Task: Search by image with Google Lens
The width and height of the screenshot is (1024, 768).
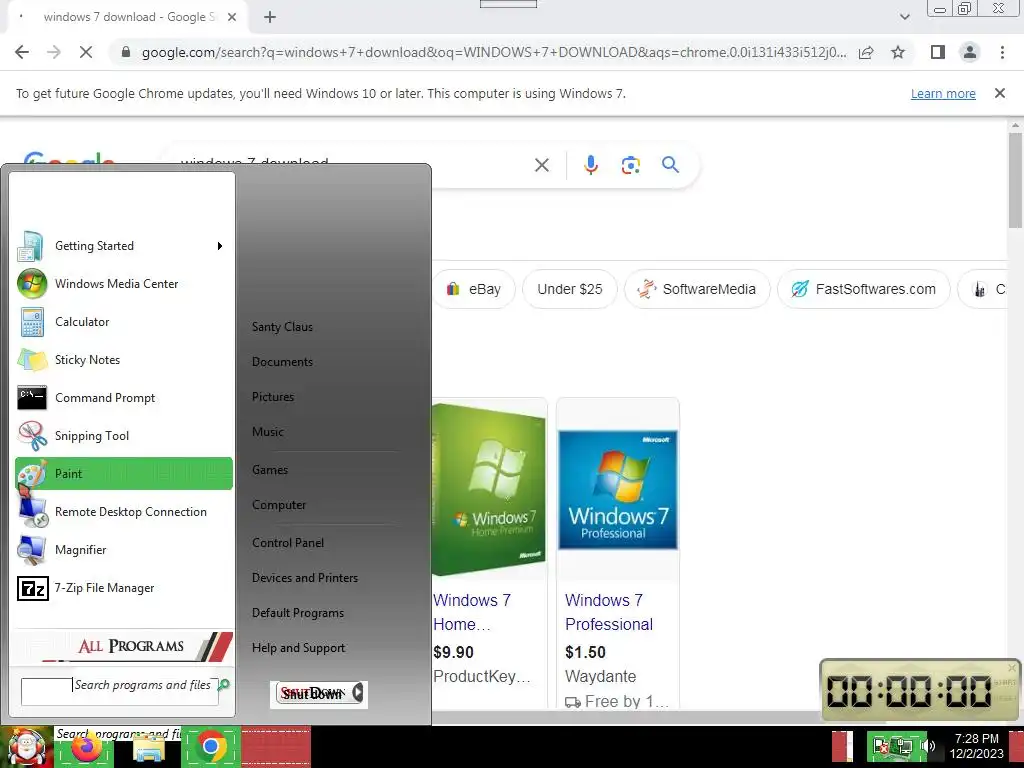Action: point(630,165)
